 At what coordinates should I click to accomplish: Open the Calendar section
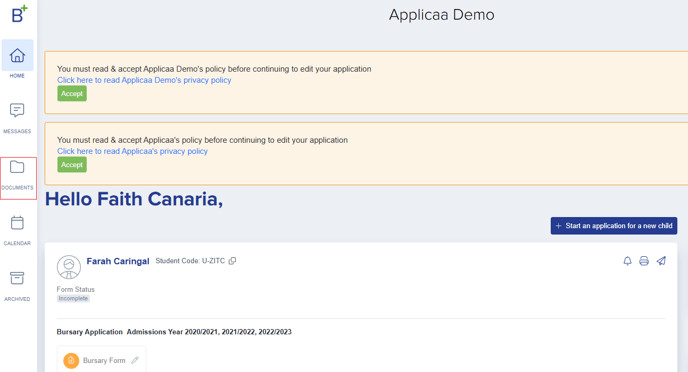point(17,230)
